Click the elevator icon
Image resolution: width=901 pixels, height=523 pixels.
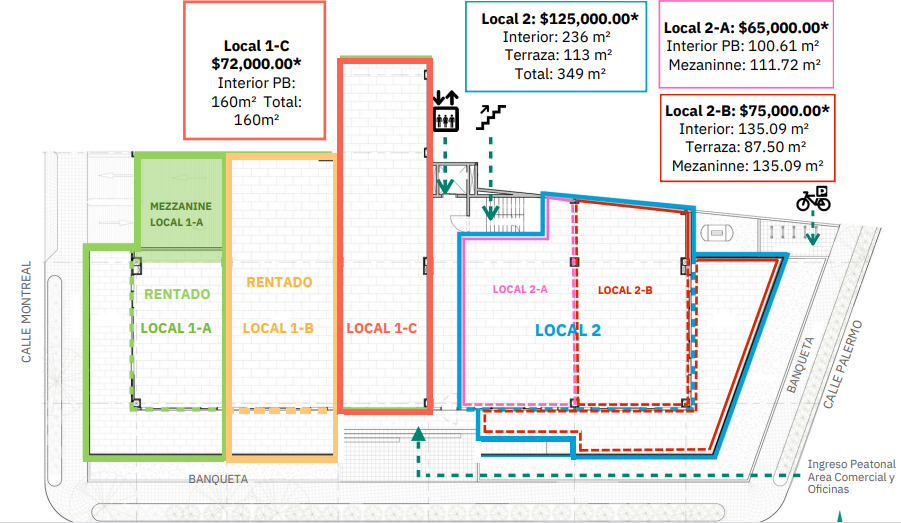[x=444, y=111]
